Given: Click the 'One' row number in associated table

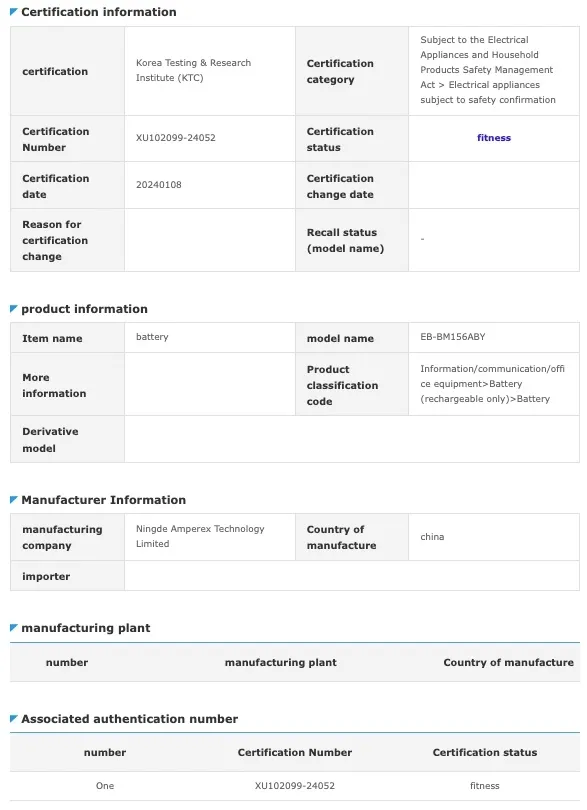Looking at the screenshot, I should [x=105, y=786].
